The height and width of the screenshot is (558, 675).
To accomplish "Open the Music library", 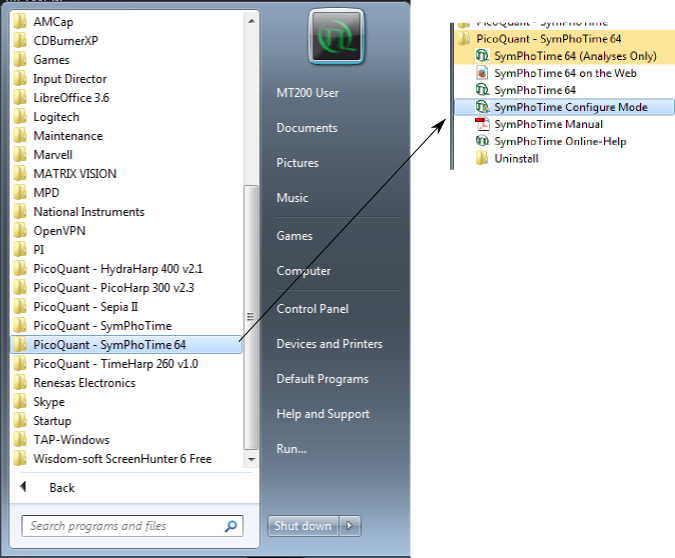I will pyautogui.click(x=292, y=198).
